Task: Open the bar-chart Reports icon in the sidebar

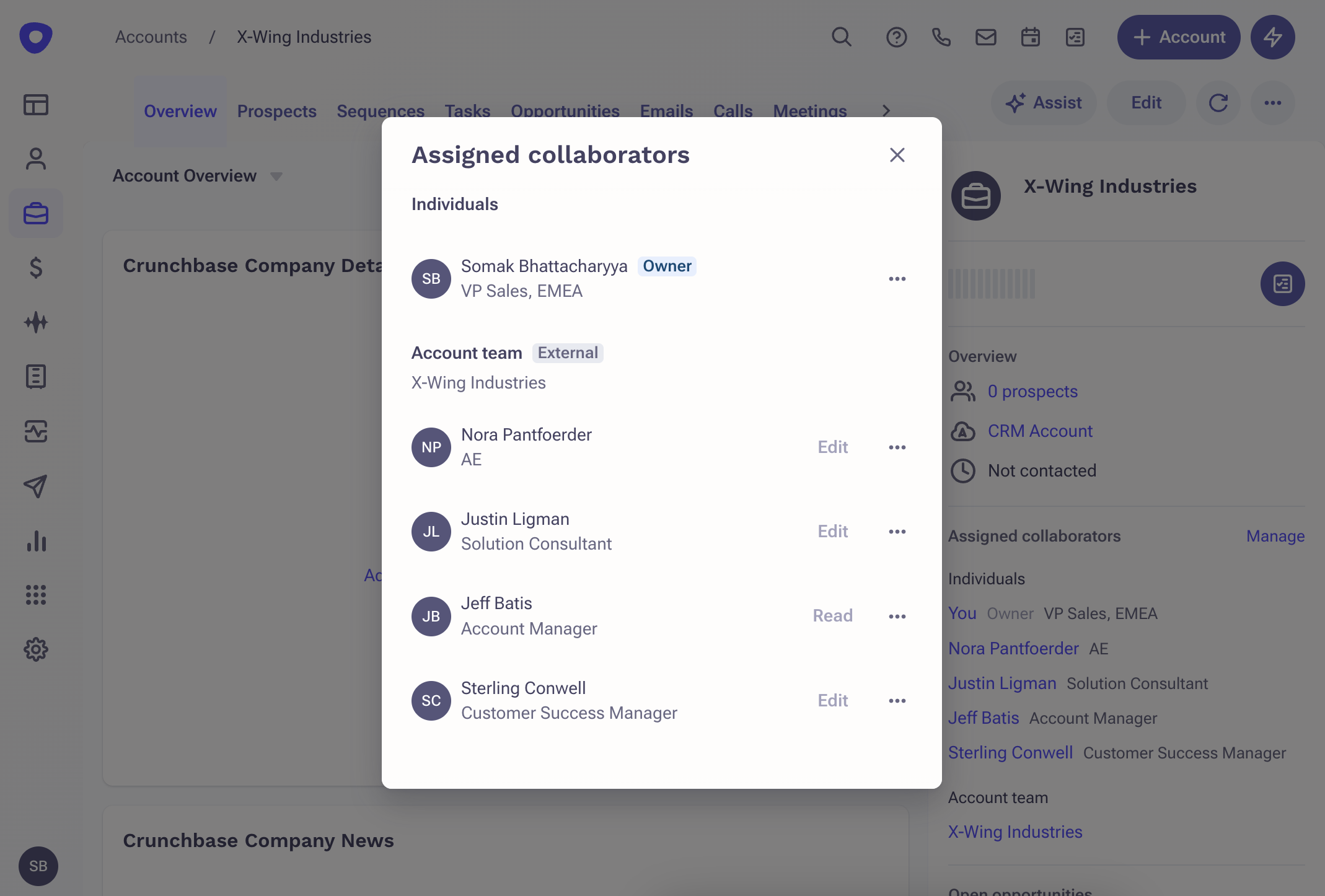Action: [x=36, y=542]
